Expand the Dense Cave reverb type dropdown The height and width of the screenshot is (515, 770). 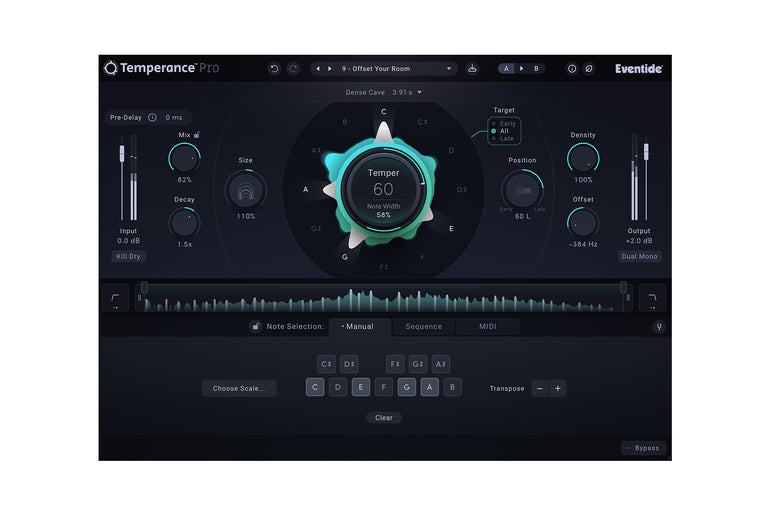(385, 93)
